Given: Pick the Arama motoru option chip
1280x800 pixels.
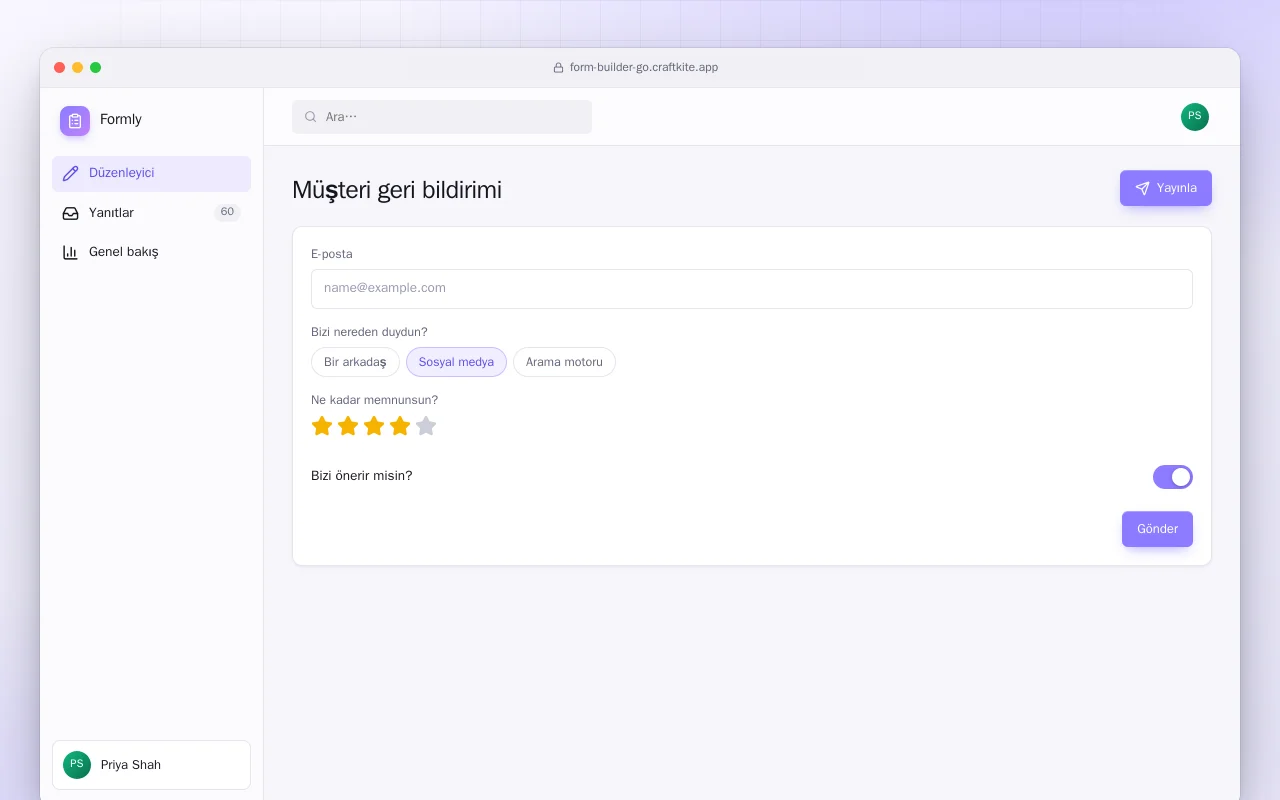Looking at the screenshot, I should (564, 362).
